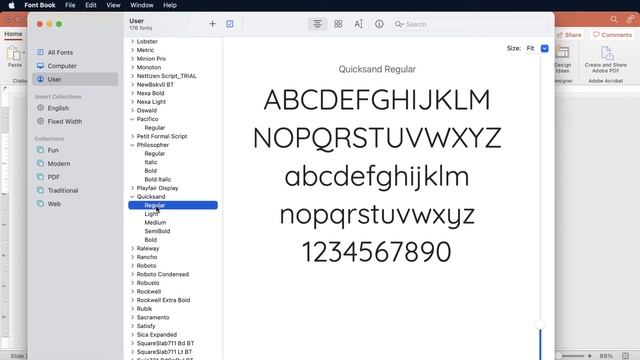This screenshot has width=640, height=360.
Task: Select Computer in sidebar
Action: [x=76, y=66]
